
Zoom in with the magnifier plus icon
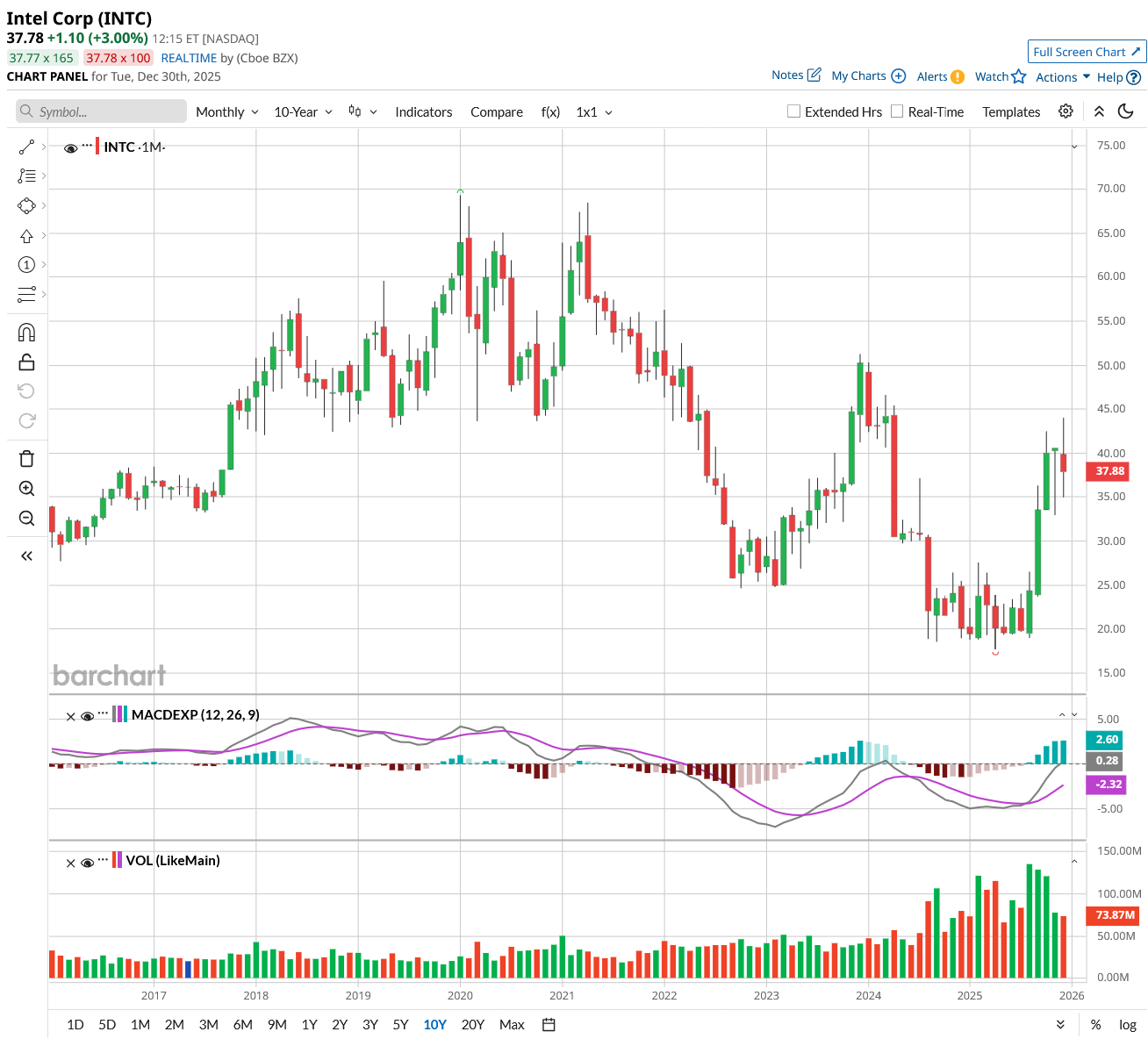coord(26,489)
